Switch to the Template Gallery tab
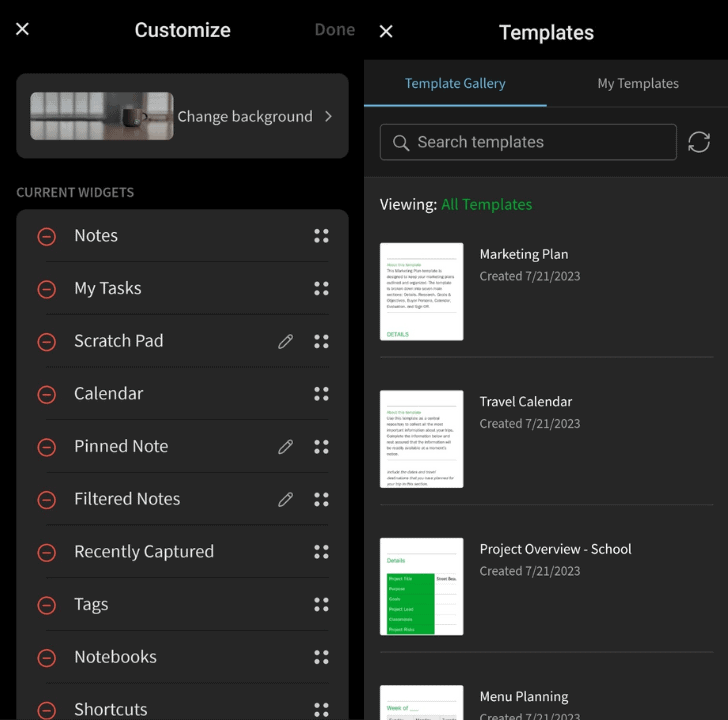 coord(455,84)
